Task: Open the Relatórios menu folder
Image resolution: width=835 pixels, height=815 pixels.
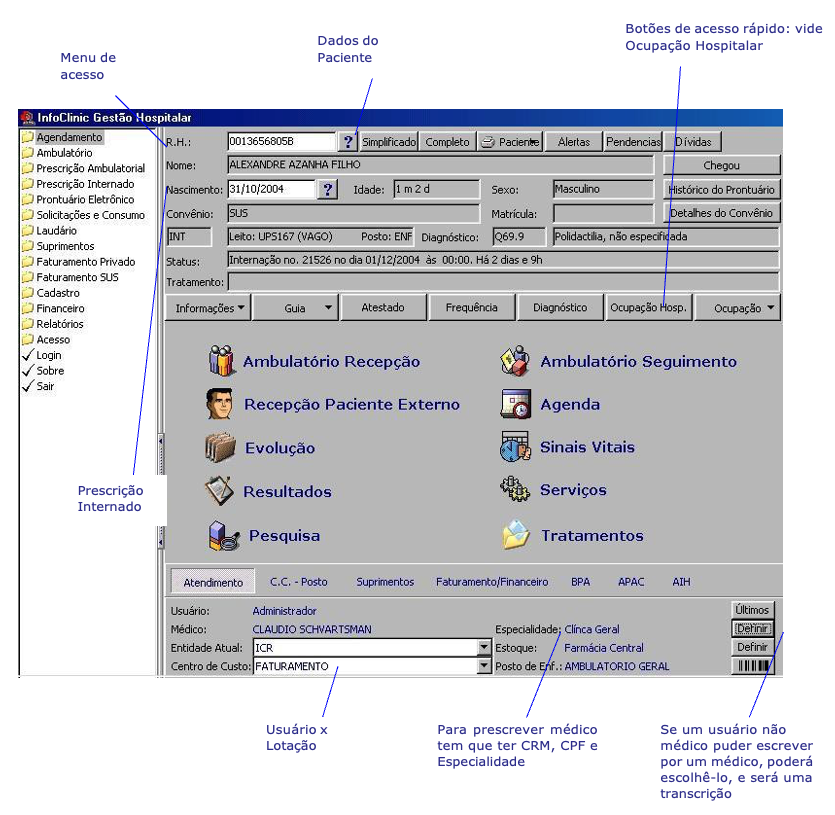Action: [x=53, y=324]
